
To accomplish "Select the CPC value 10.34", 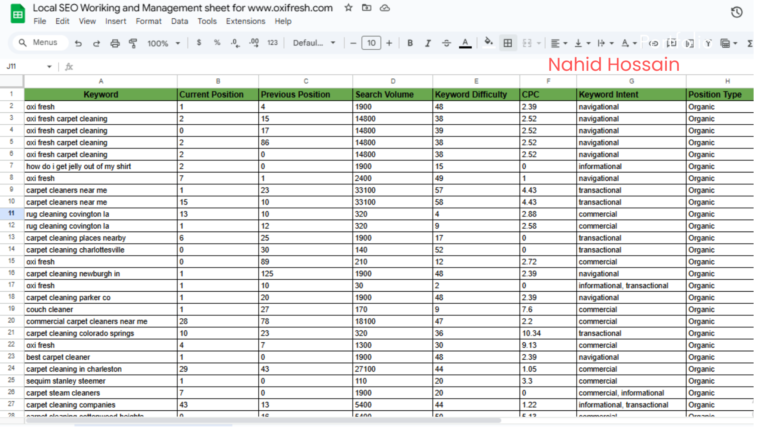I will click(548, 333).
